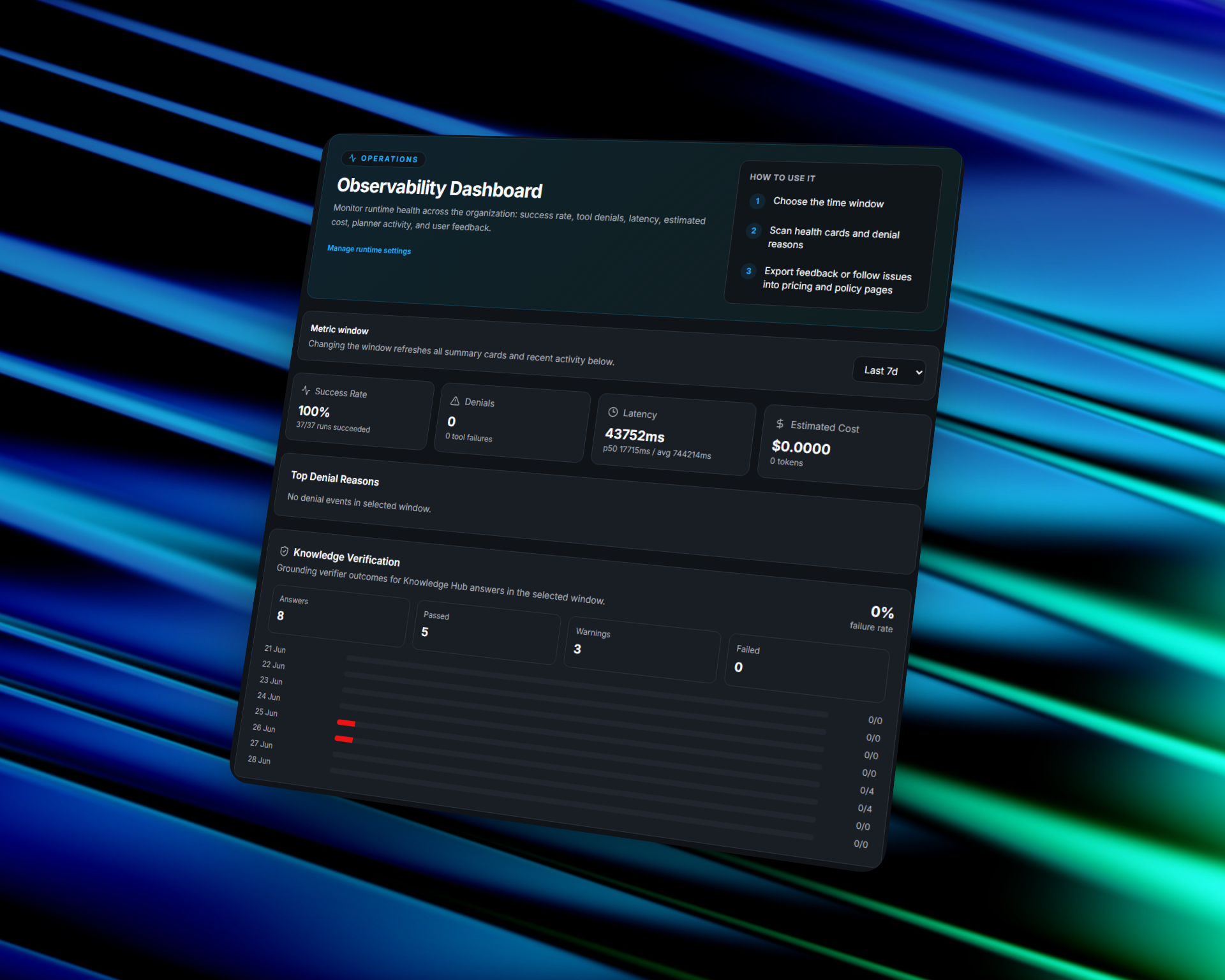Select the Passed count card
The image size is (1225, 980).
486,632
